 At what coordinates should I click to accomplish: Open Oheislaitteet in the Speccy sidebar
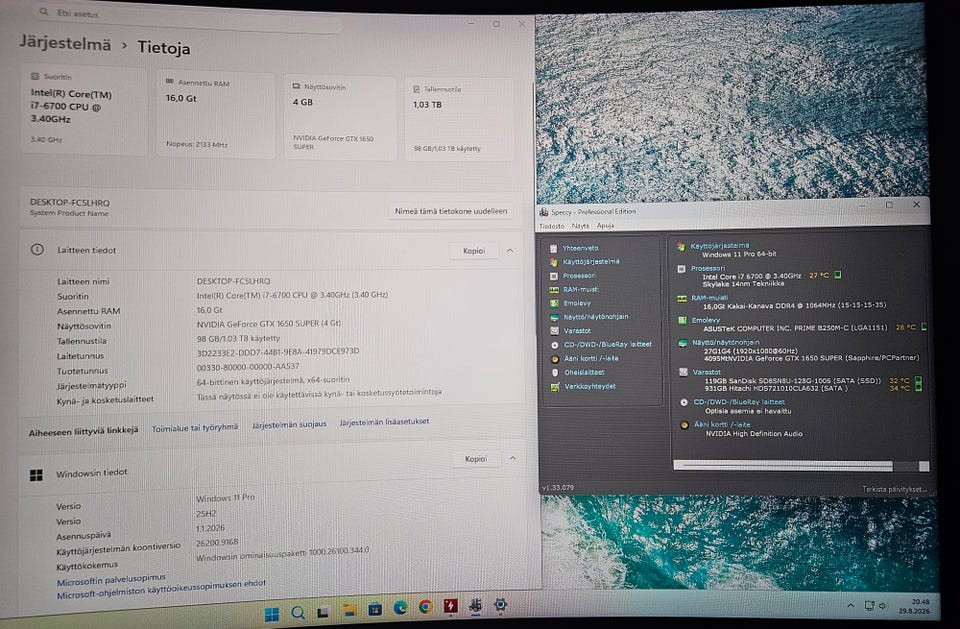click(x=584, y=372)
